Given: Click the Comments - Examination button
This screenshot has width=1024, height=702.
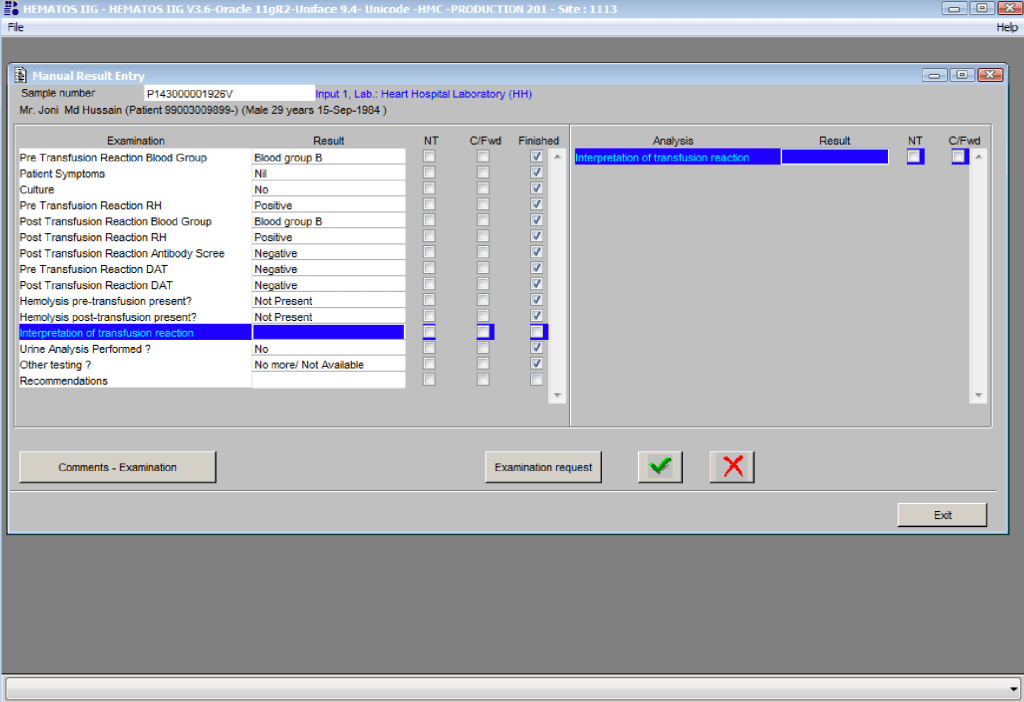Looking at the screenshot, I should pos(117,467).
